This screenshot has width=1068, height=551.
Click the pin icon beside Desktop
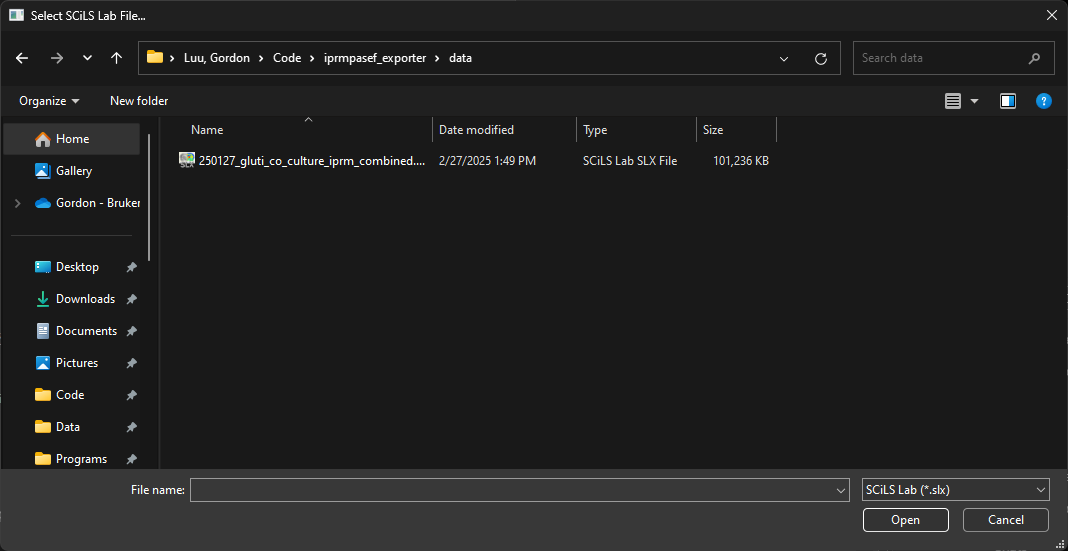[x=131, y=268]
